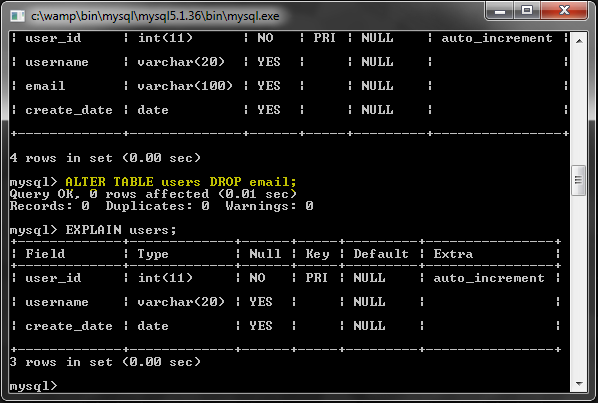Image resolution: width=598 pixels, height=403 pixels.
Task: Click the Field column header
Action: click(x=45, y=254)
